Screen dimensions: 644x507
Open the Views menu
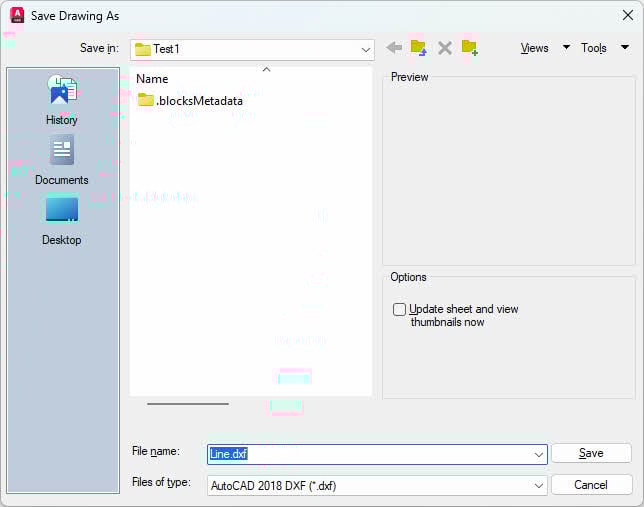click(534, 48)
